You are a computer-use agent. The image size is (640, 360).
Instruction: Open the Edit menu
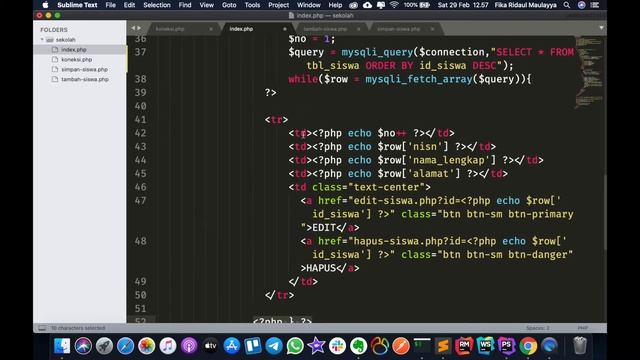tap(129, 5)
